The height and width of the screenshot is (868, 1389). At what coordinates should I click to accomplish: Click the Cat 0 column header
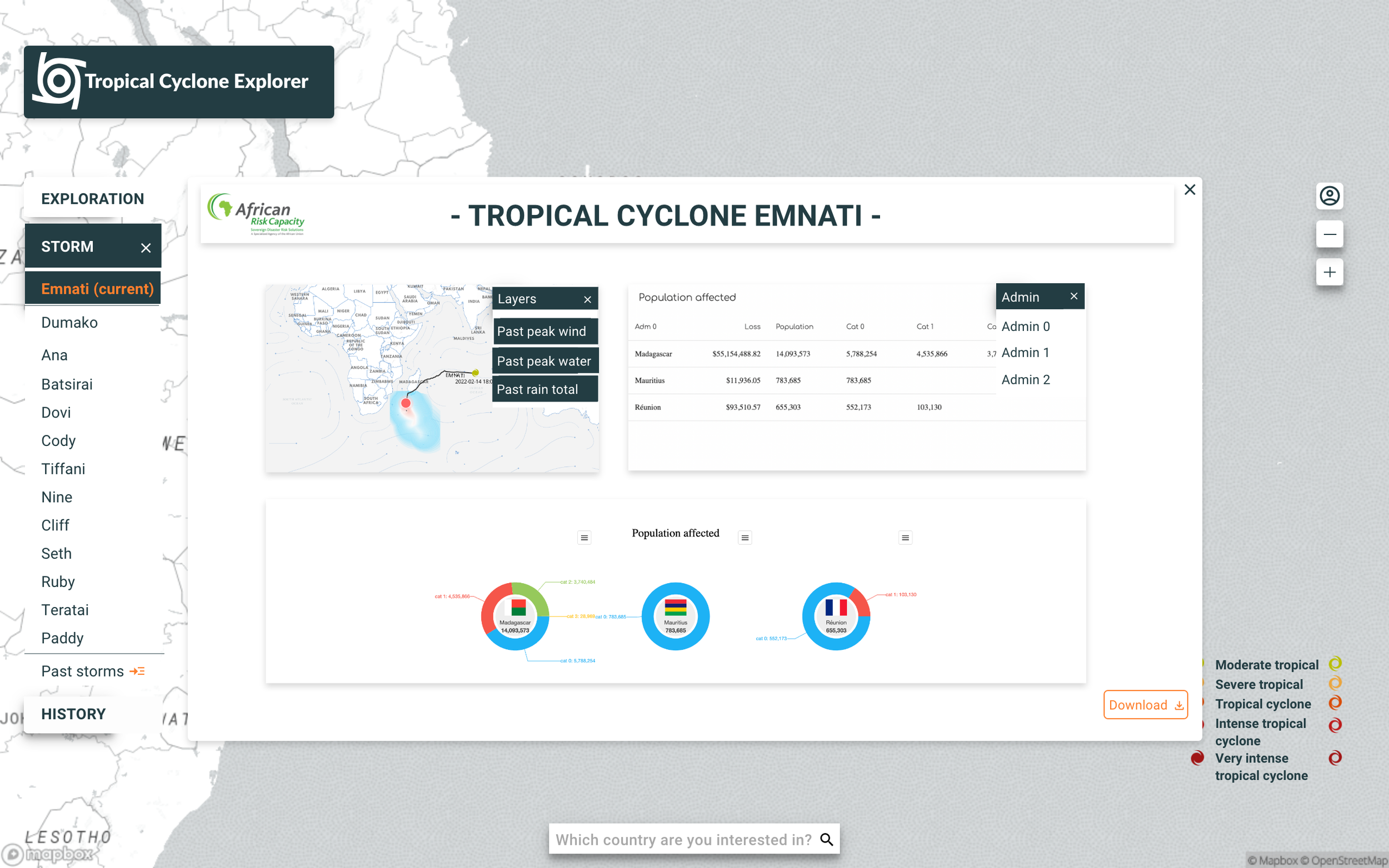tap(855, 327)
